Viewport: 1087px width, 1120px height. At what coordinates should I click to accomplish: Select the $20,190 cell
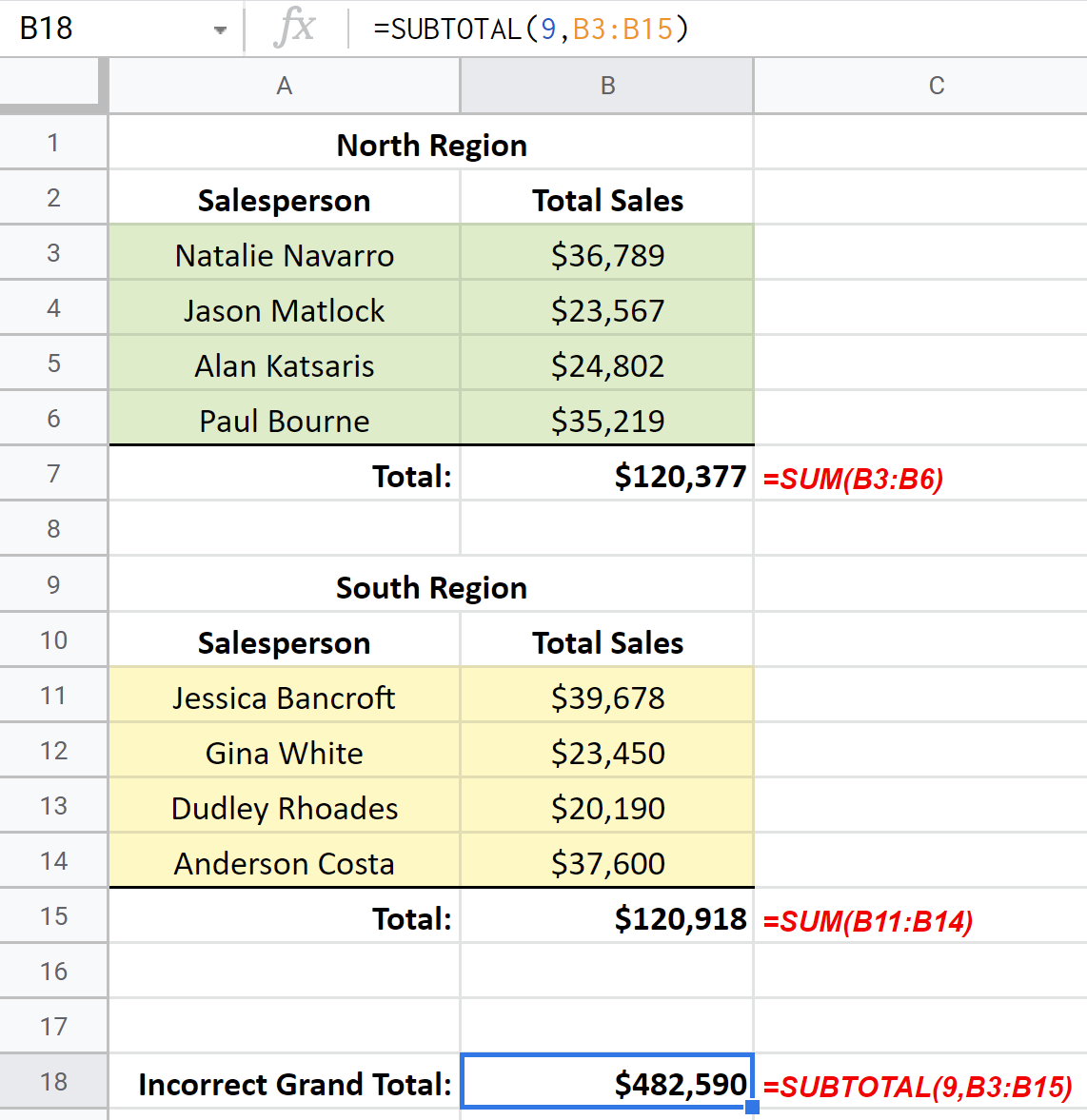(607, 806)
